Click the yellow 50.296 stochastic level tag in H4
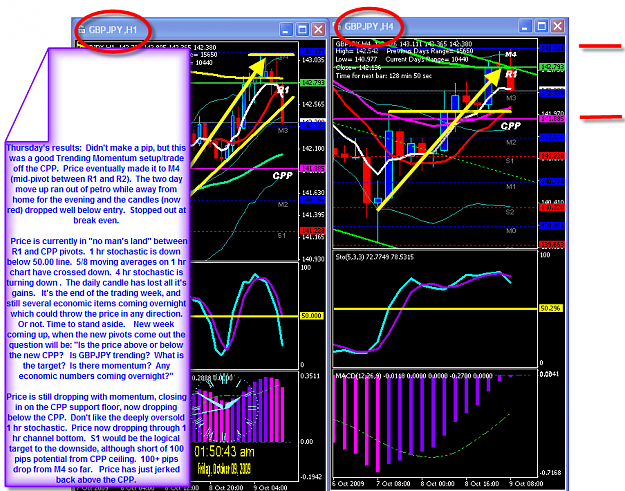Screen dimensions: 625x491 point(551,308)
